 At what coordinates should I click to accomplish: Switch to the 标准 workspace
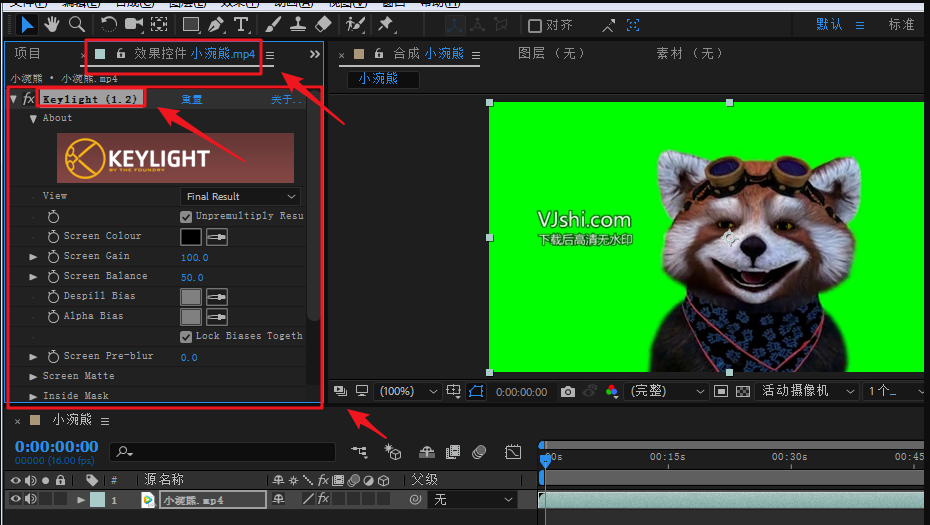pyautogui.click(x=901, y=24)
